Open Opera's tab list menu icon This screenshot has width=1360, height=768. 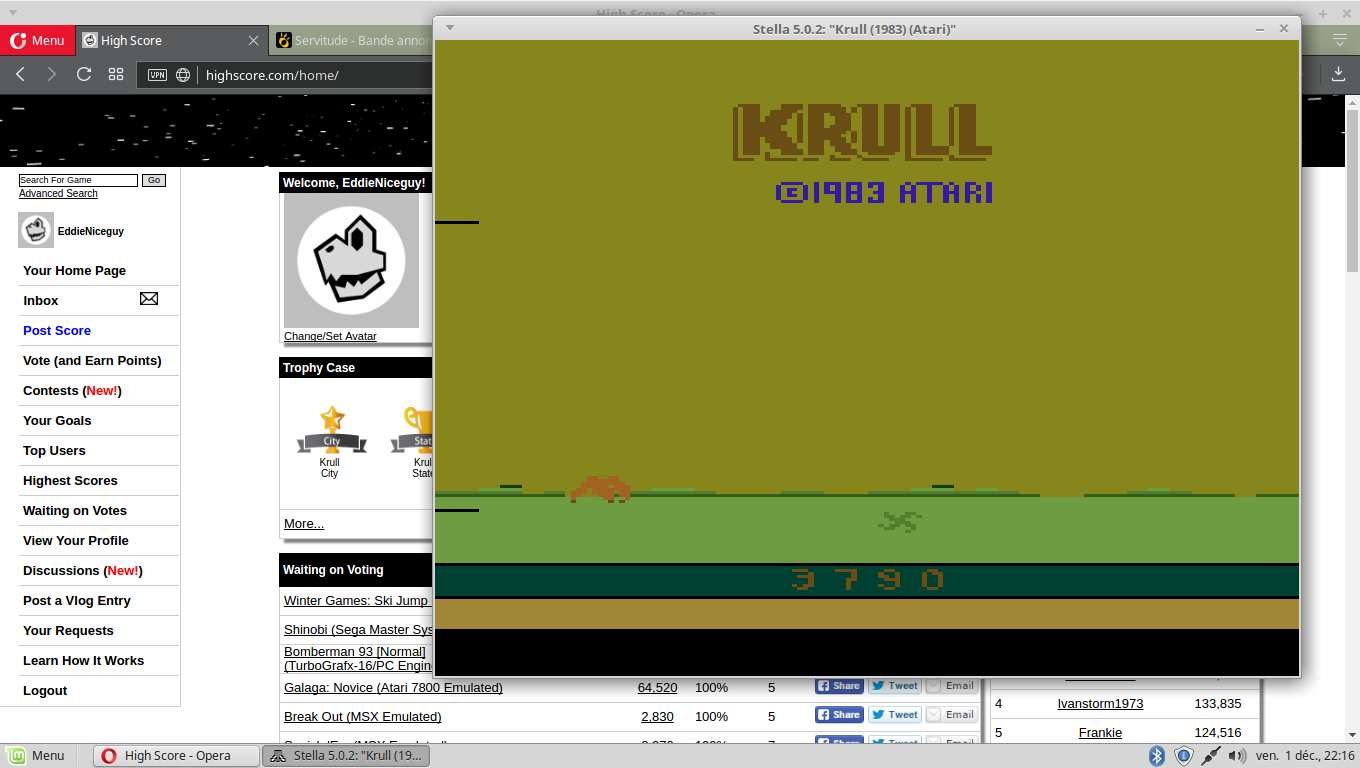click(1340, 40)
